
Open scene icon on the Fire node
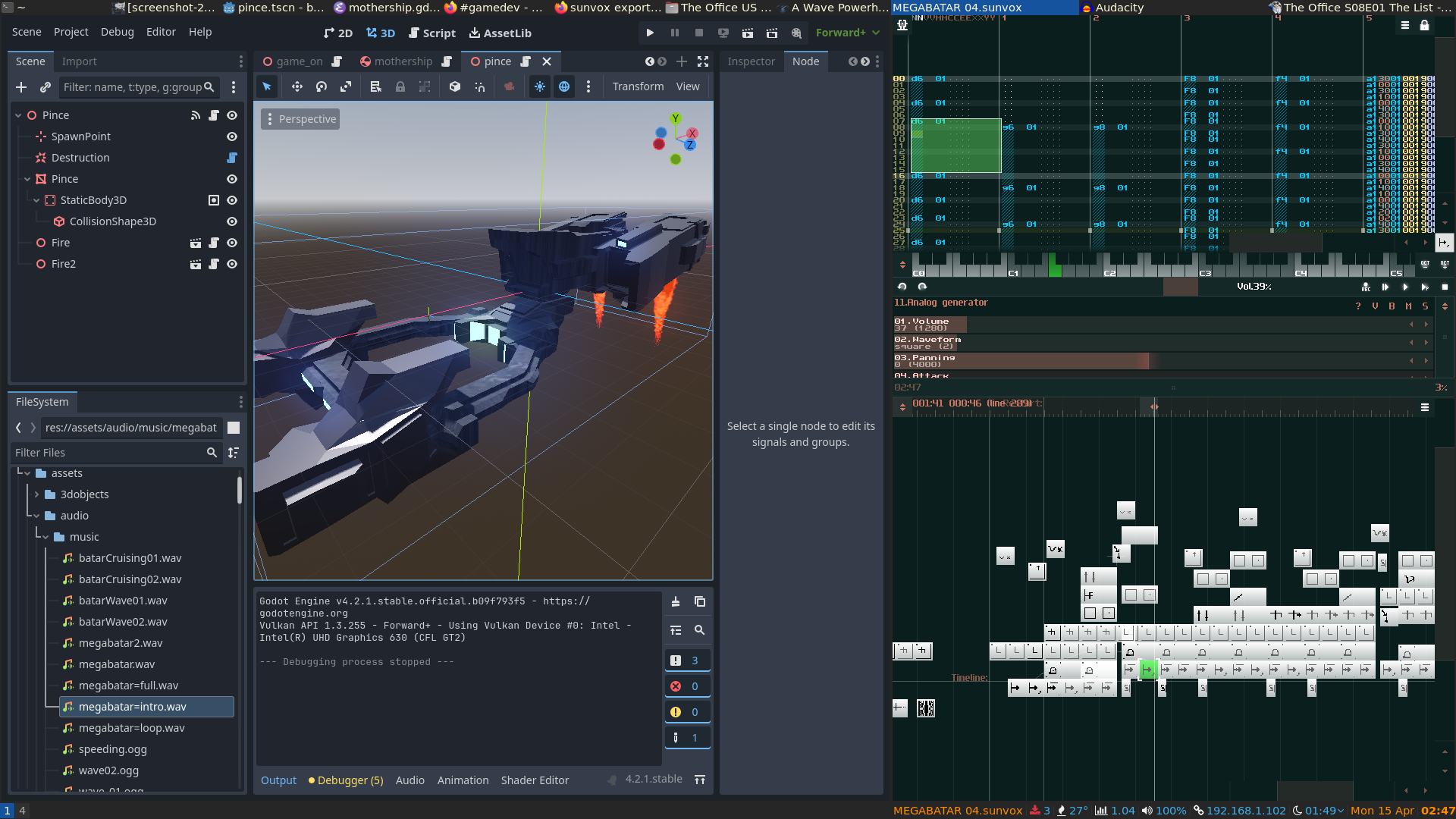(x=196, y=243)
